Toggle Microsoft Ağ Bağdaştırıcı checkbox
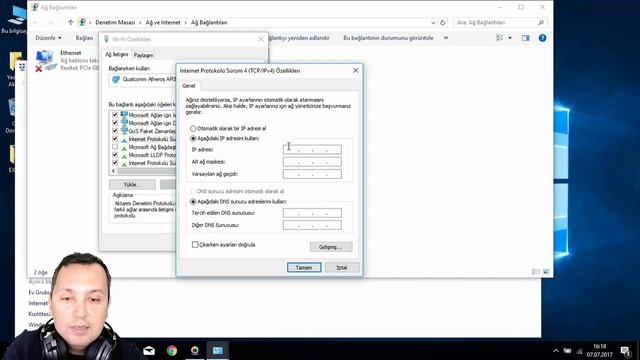 tap(115, 147)
